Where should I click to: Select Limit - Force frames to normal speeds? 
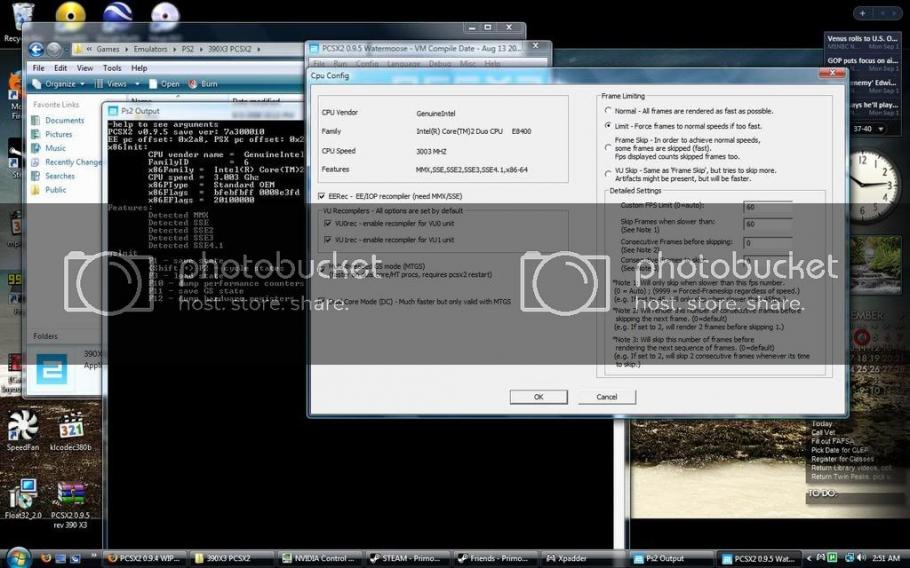pos(608,125)
